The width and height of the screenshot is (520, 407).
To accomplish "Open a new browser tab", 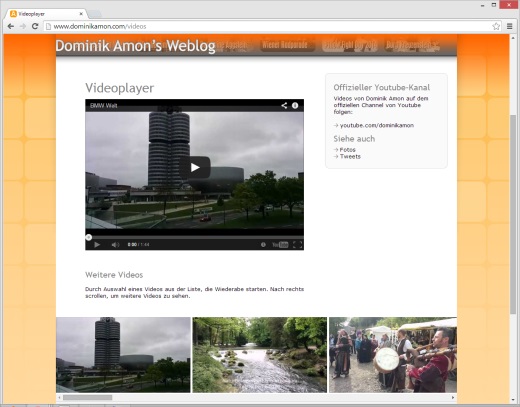I will tap(94, 14).
